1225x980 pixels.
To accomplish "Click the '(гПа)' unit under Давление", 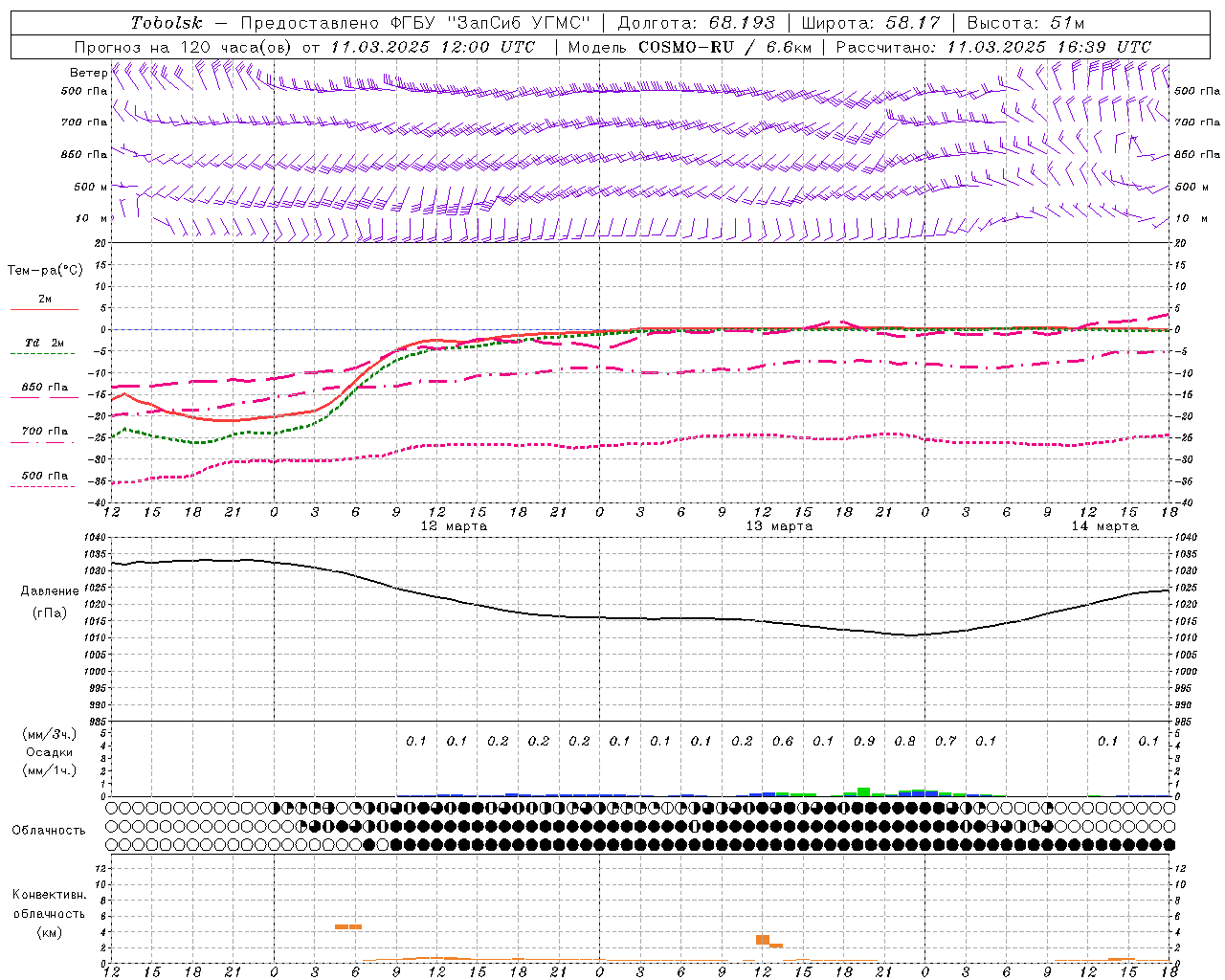I will pos(50,612).
